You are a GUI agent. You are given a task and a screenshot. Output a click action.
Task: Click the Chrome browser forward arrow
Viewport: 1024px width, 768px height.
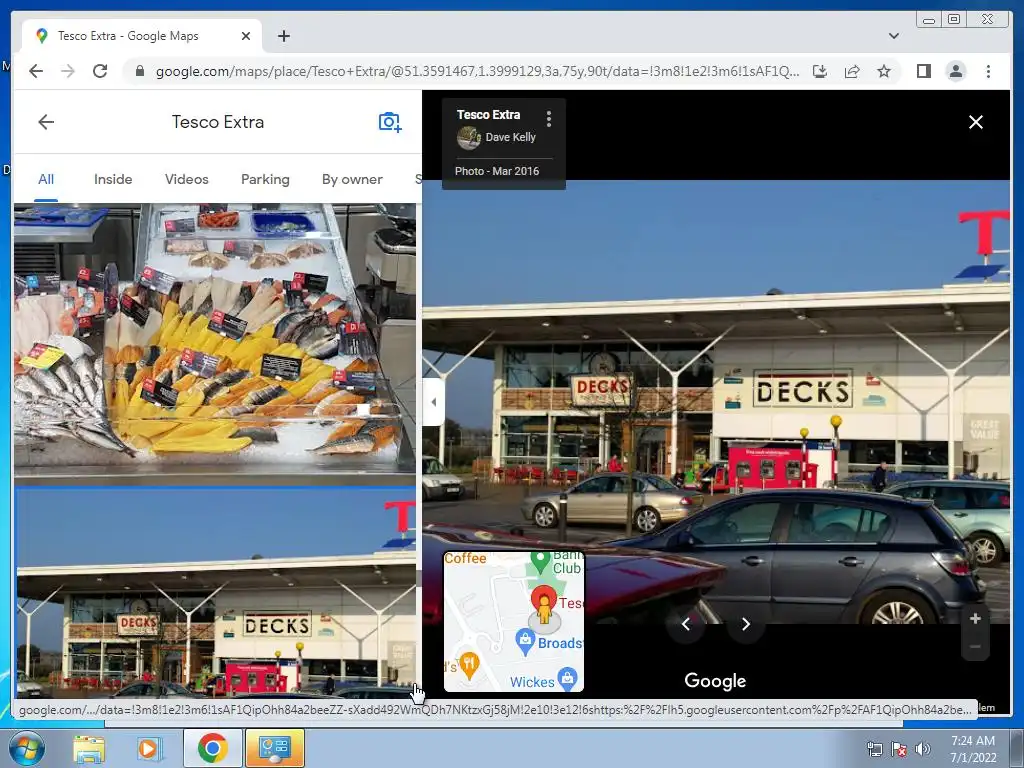68,71
